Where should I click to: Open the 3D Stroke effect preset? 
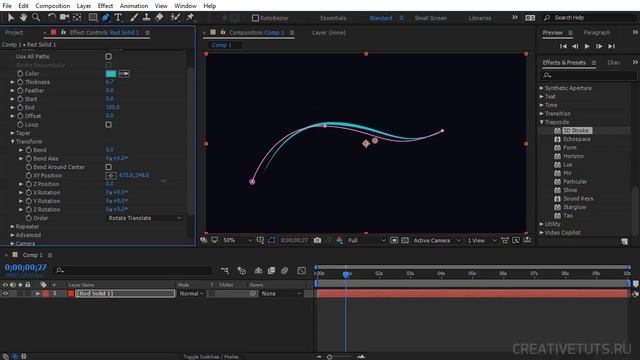pyautogui.click(x=576, y=131)
